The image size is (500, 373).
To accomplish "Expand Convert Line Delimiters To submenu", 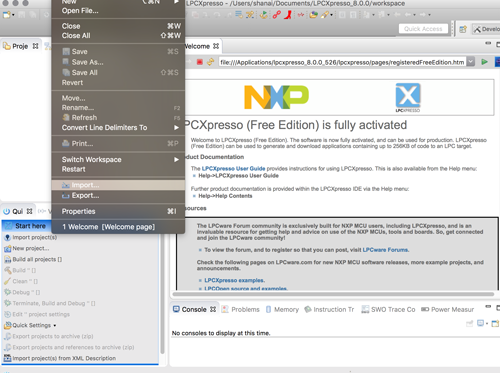I will [118, 128].
